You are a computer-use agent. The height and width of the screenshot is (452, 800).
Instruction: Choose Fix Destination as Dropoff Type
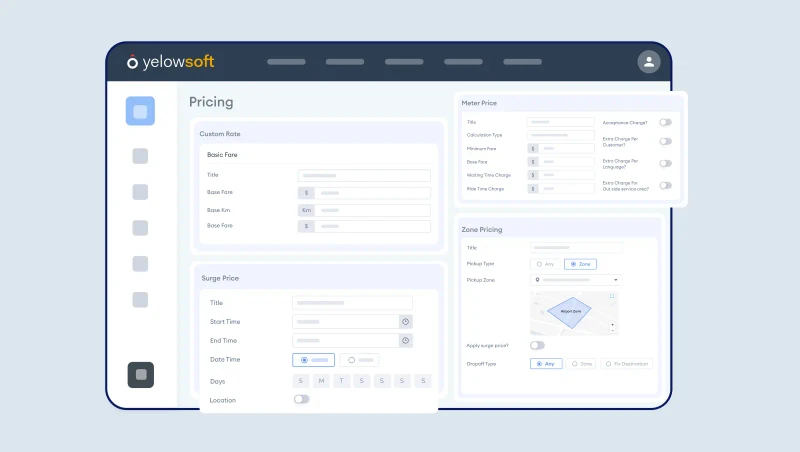click(x=627, y=364)
